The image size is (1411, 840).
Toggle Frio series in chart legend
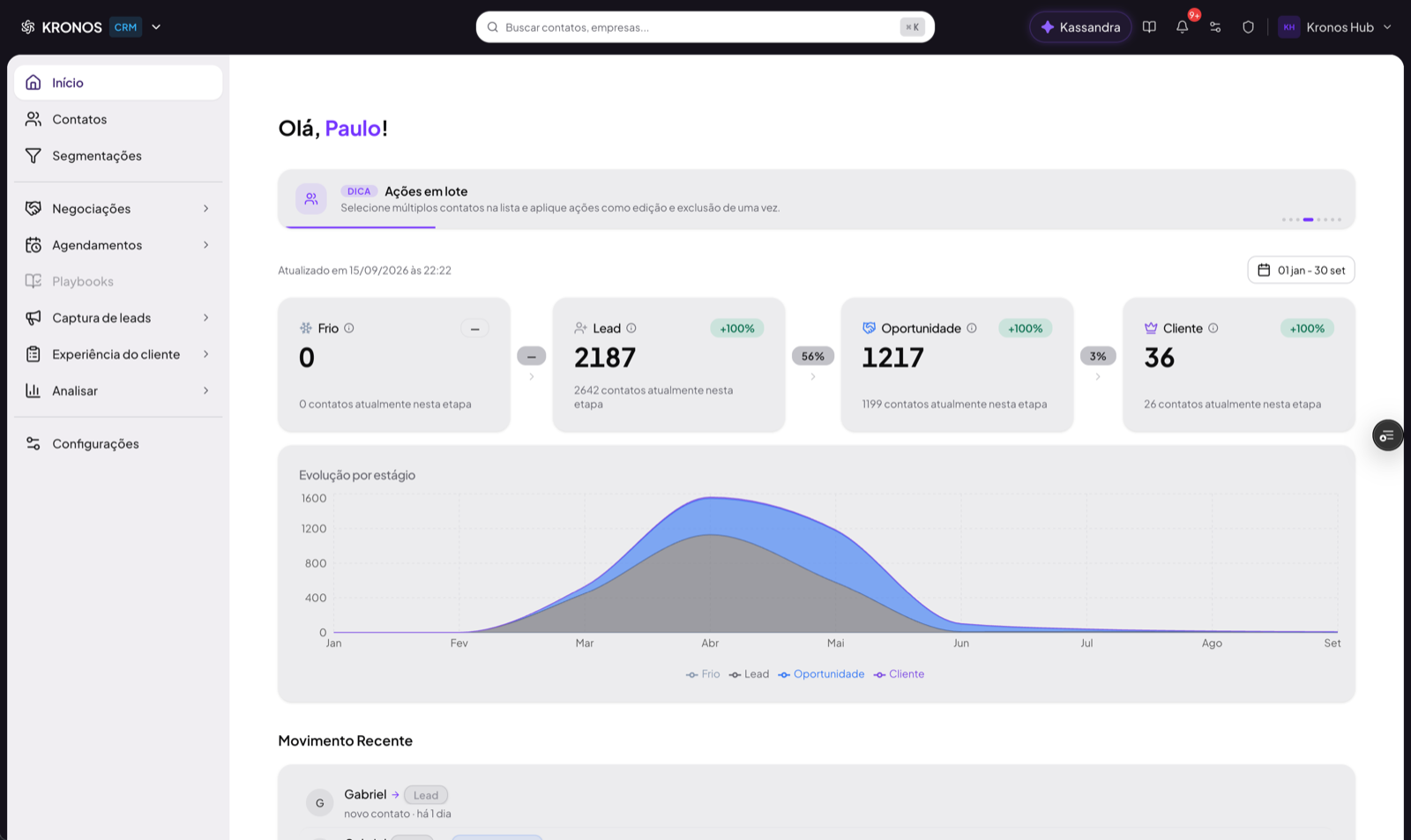coord(703,674)
